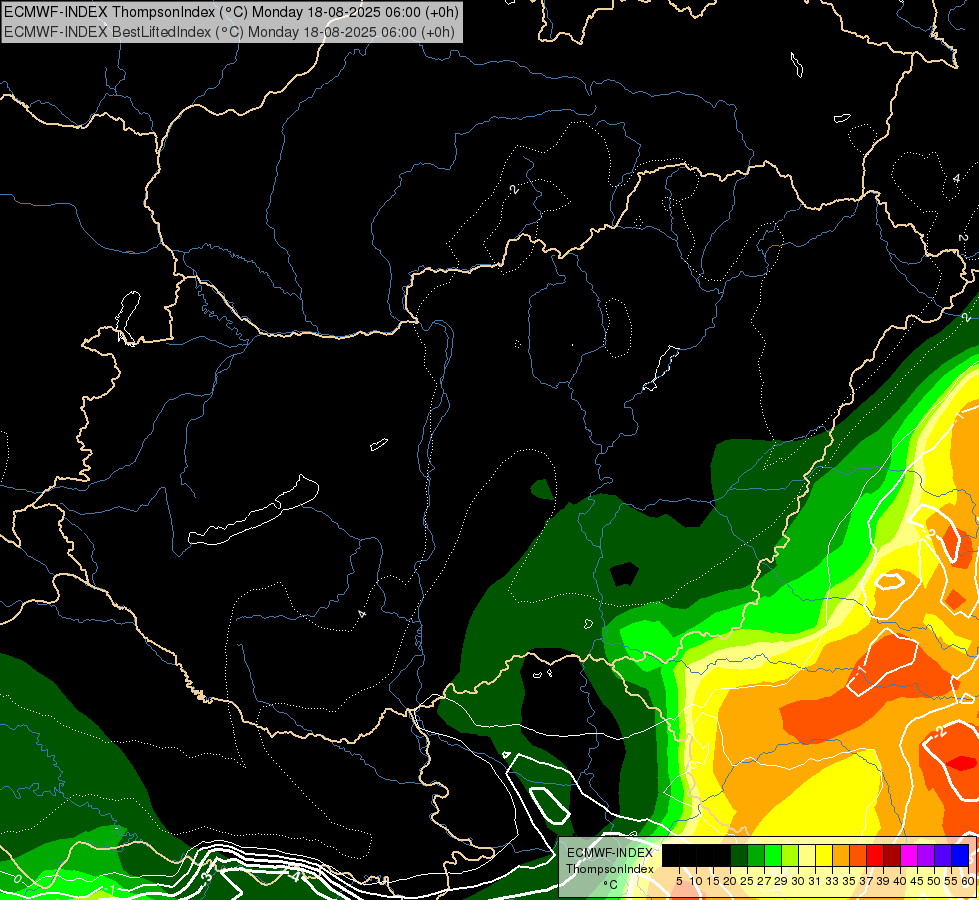
Task: Pick the blue 55–60 legend swatch
Action: pos(960,855)
